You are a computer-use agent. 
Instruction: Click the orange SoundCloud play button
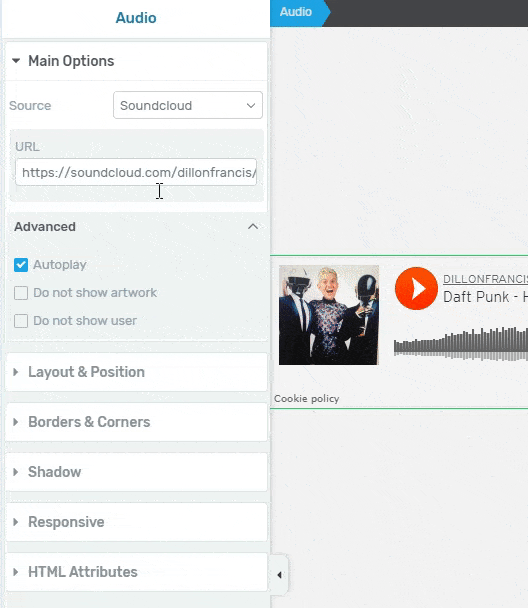416,288
